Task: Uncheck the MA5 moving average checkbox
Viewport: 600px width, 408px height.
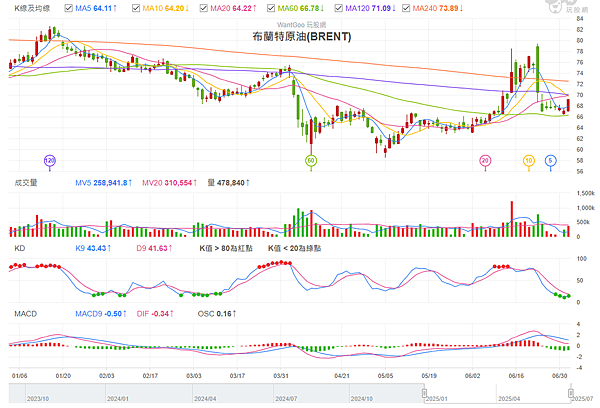Action: pos(69,8)
